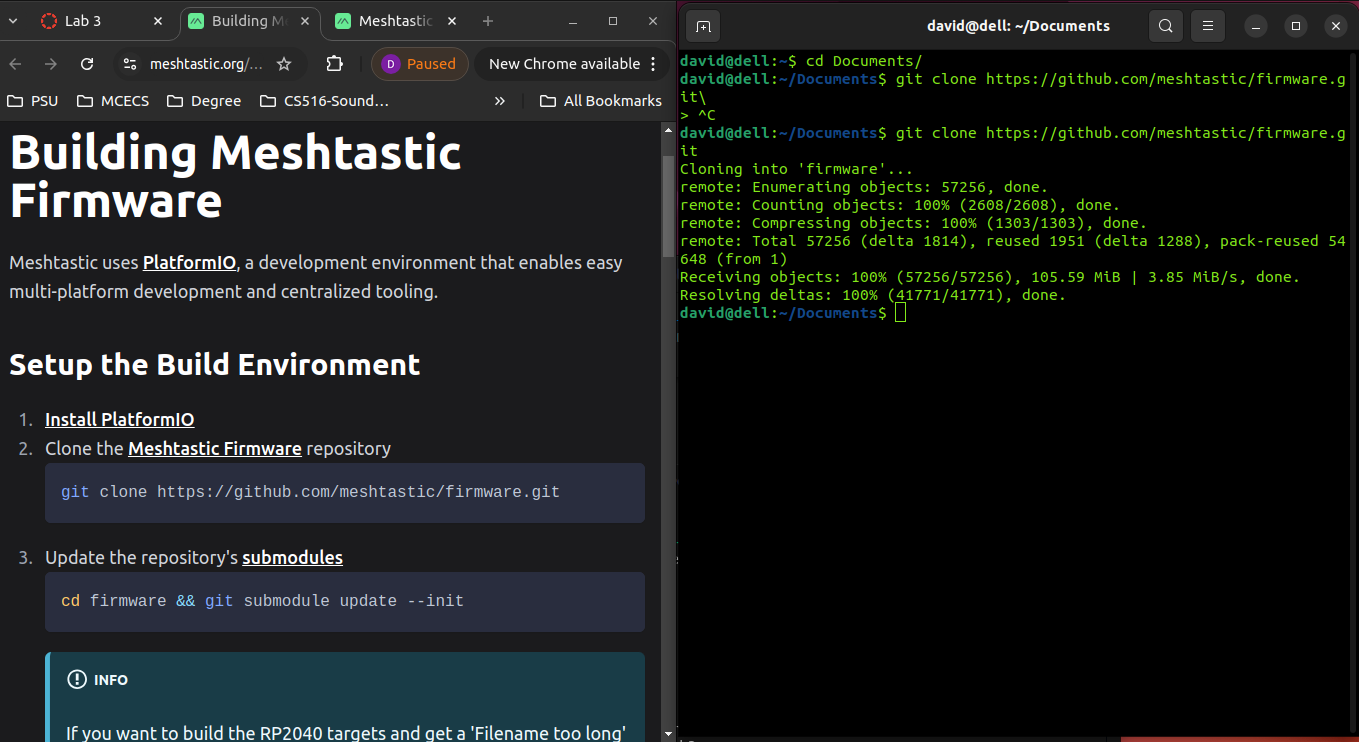Switch to the Lab 3 tab
The image size is (1359, 742).
click(x=95, y=21)
